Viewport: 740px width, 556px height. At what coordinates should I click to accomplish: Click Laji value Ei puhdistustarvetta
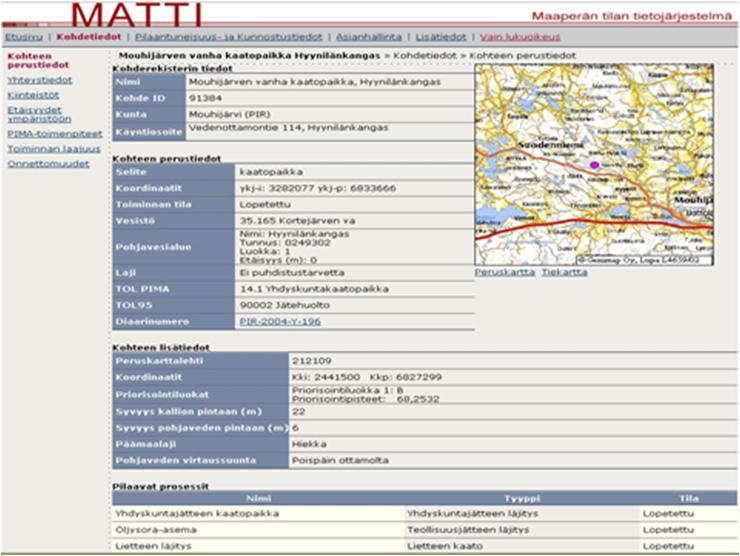pos(292,273)
